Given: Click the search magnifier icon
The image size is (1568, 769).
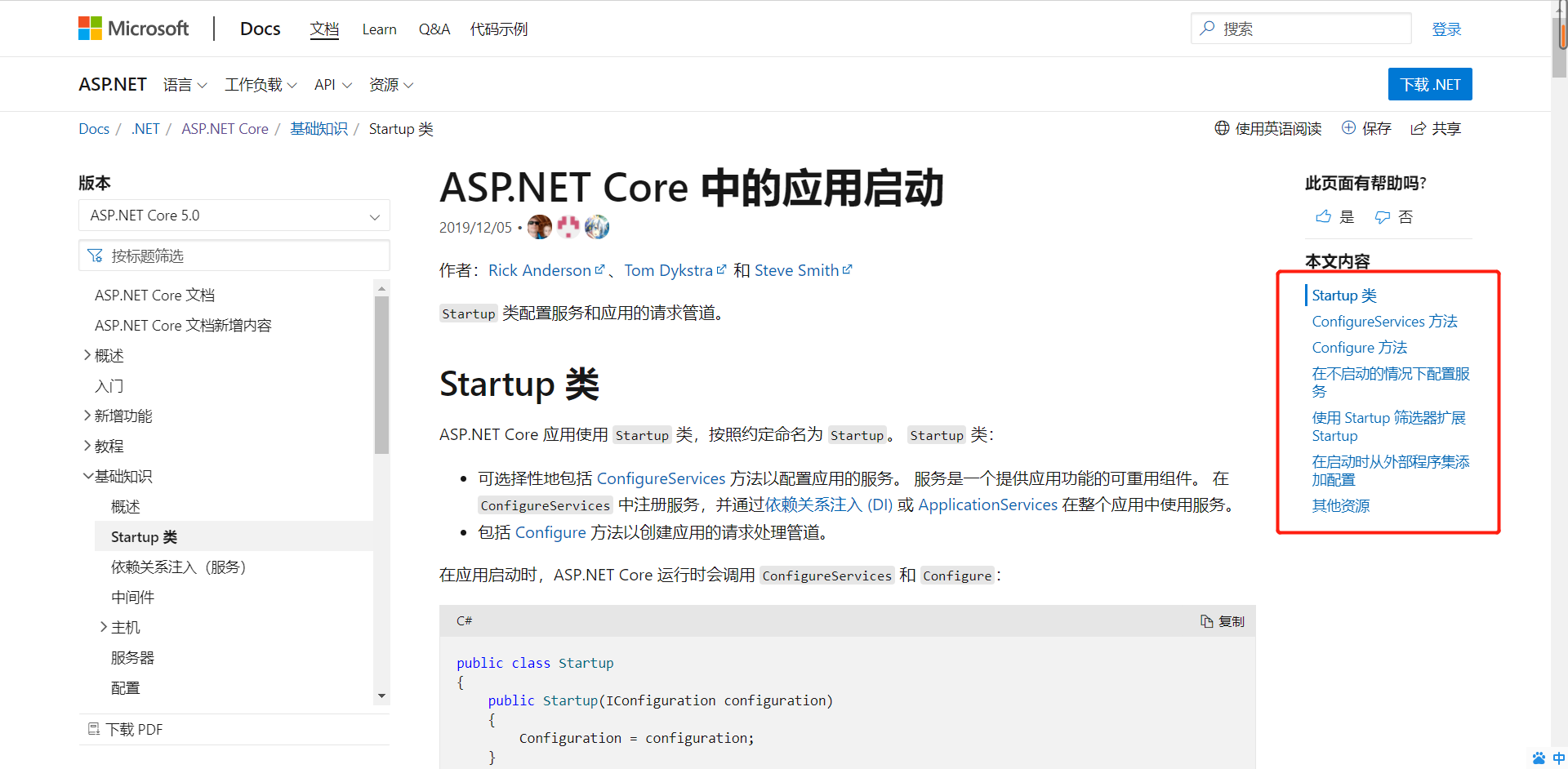Looking at the screenshot, I should pyautogui.click(x=1207, y=29).
